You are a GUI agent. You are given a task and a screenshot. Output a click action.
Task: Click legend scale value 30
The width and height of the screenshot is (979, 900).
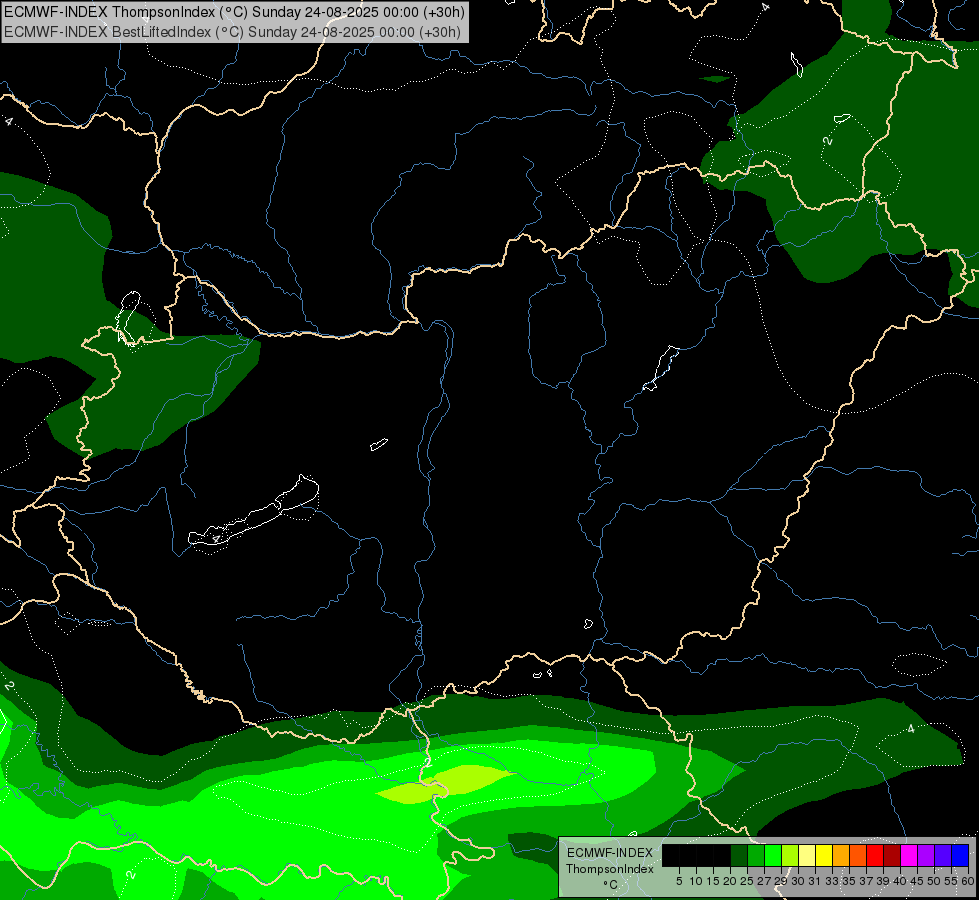799,881
